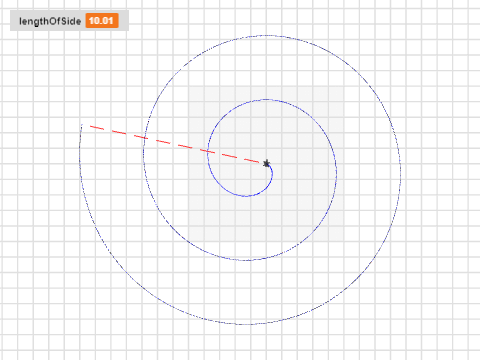The width and height of the screenshot is (480, 360).
Task: Click the star sprite at spiral center
Action: click(x=266, y=163)
